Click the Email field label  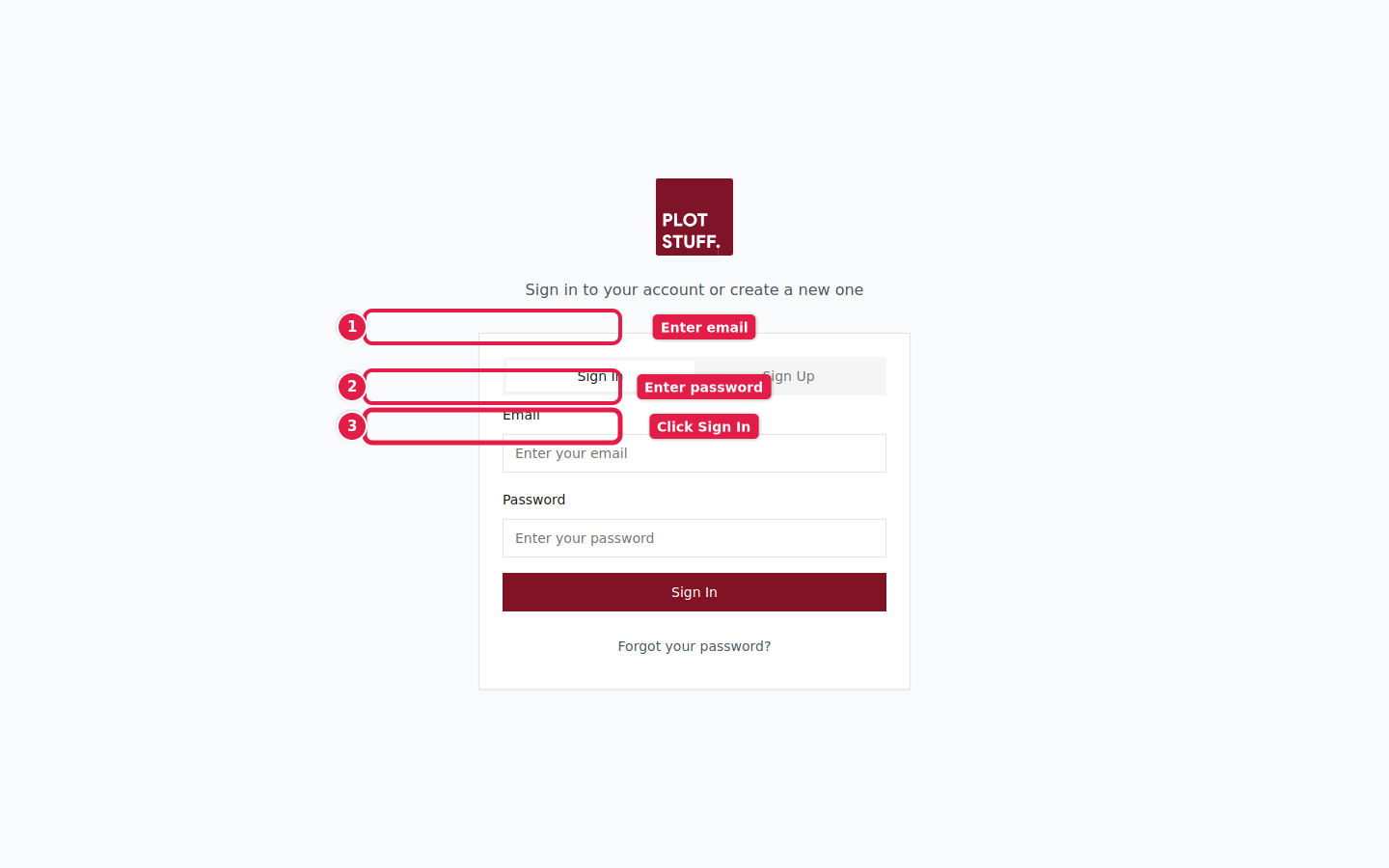coord(521,417)
